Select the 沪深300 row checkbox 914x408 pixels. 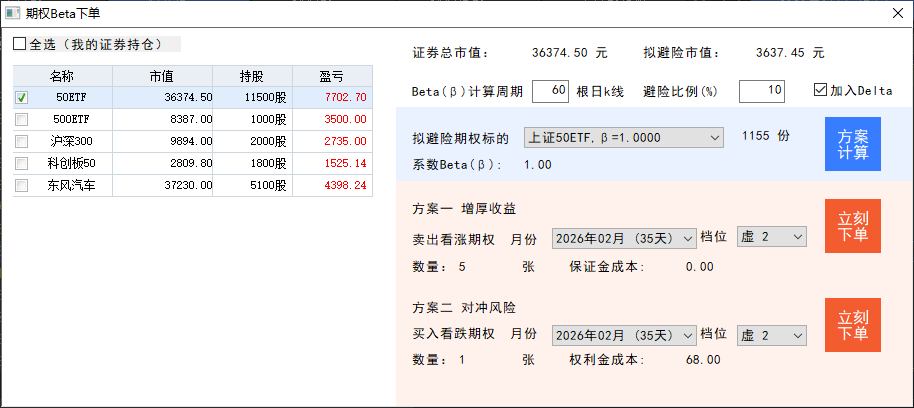(x=22, y=141)
